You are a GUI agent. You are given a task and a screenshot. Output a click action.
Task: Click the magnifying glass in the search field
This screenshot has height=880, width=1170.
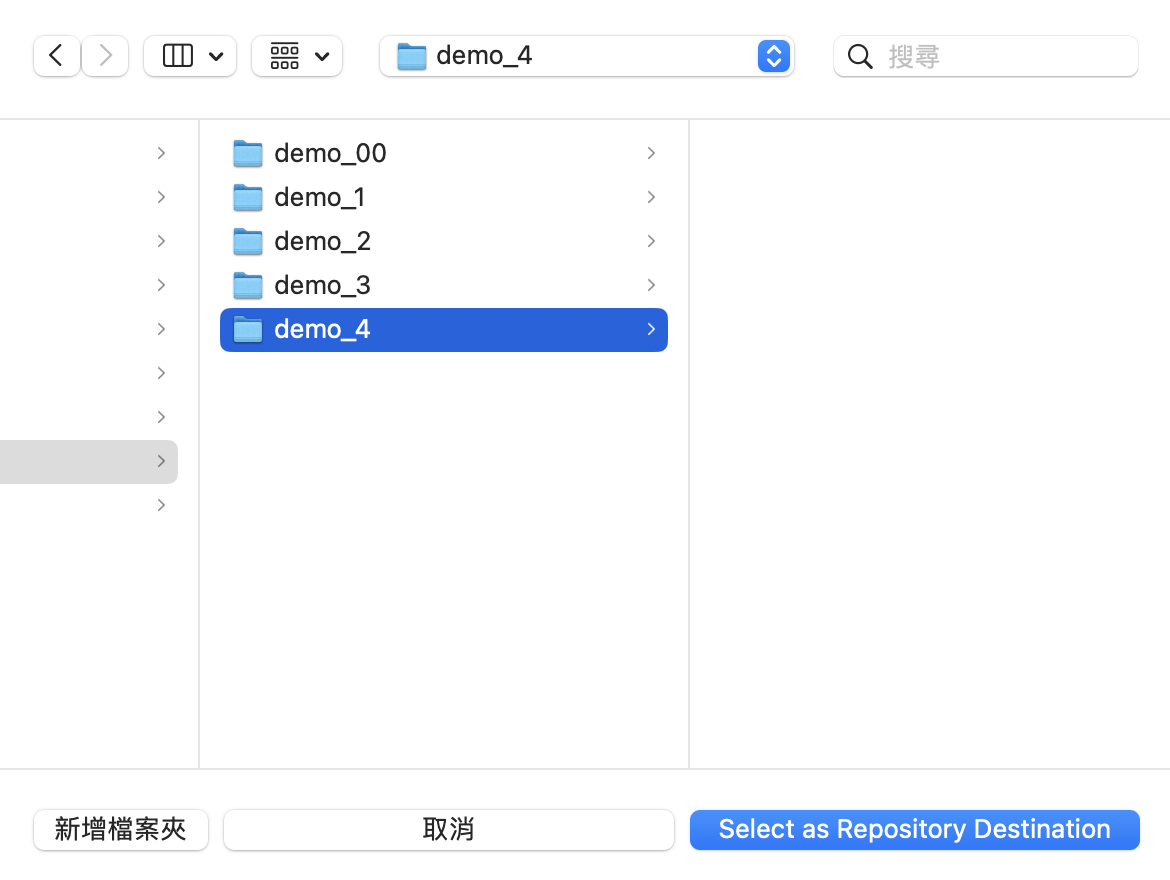(x=860, y=56)
